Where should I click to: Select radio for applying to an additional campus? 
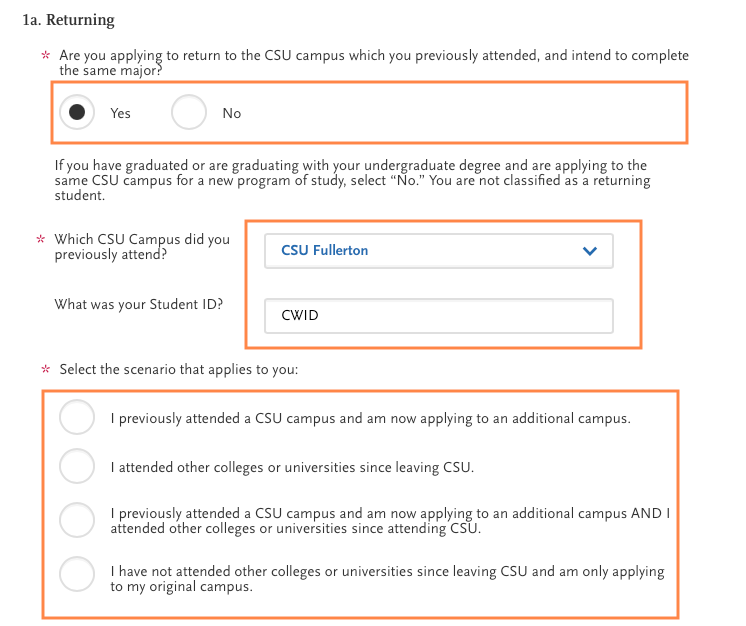pos(76,418)
